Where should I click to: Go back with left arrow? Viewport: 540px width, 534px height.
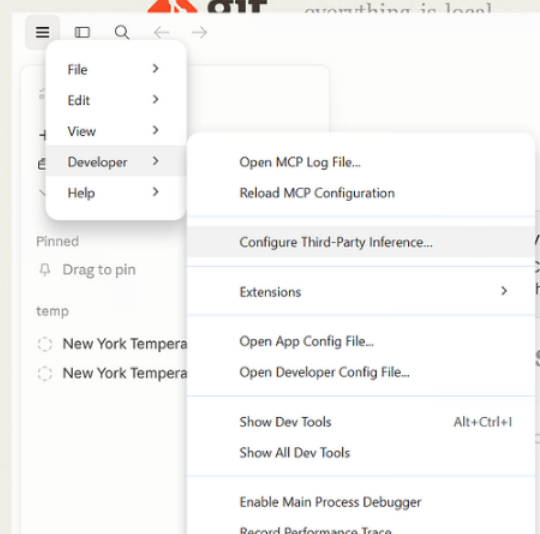tap(162, 33)
